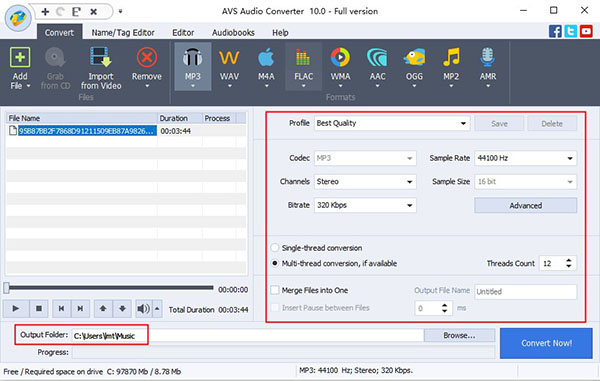This screenshot has height=381, width=600.
Task: Move selected file up in list
Action: click(x=103, y=308)
